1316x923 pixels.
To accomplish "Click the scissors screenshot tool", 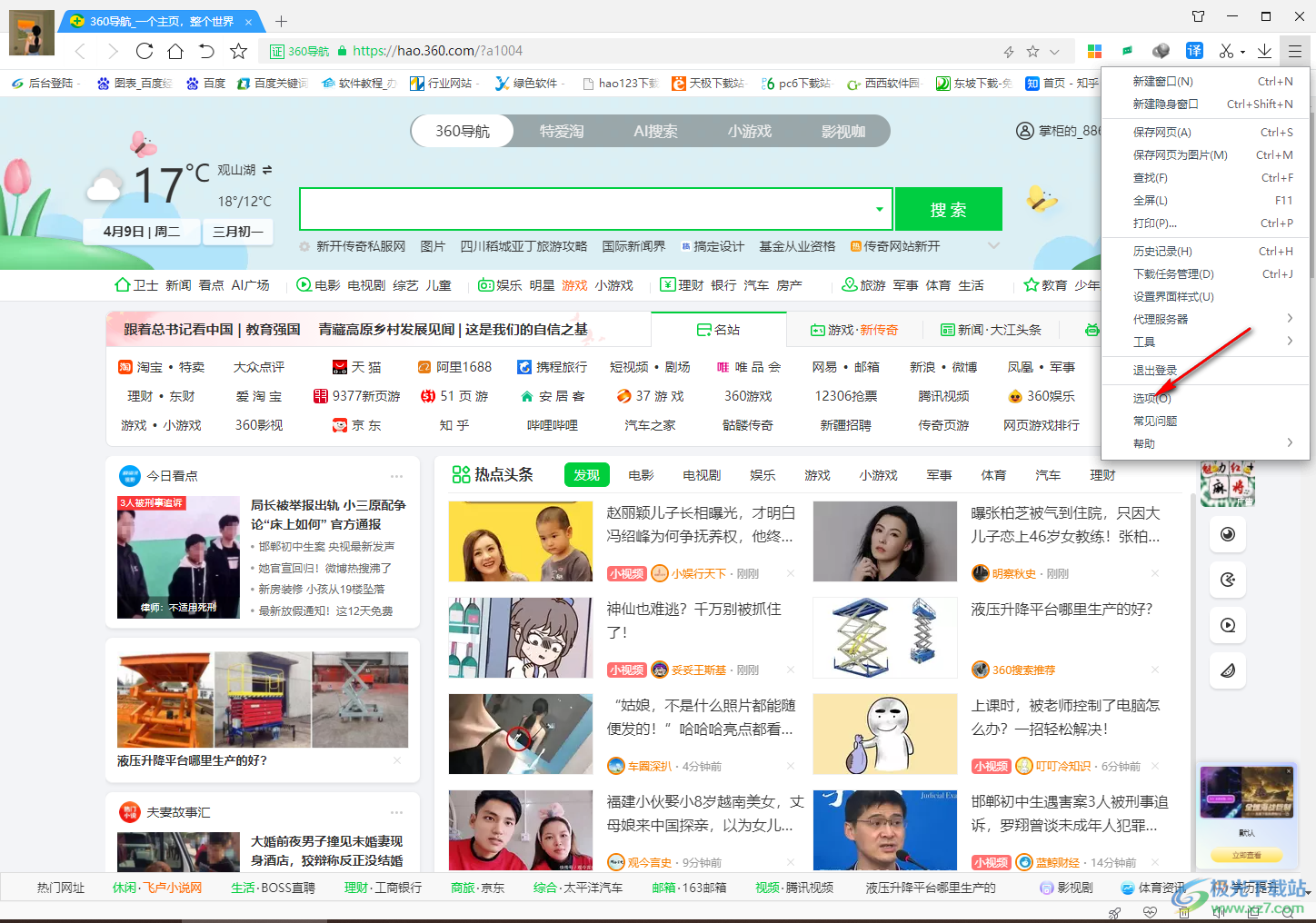I will [1226, 51].
